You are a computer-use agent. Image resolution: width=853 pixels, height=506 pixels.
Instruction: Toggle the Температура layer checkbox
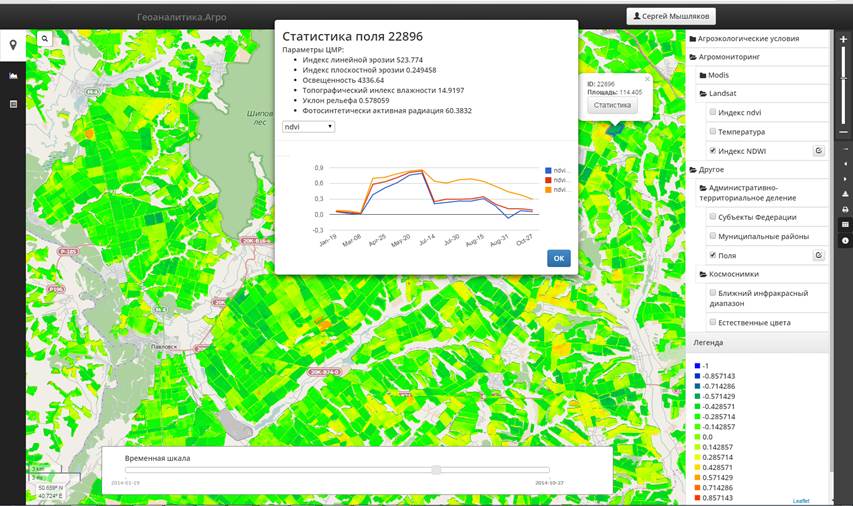coord(713,131)
